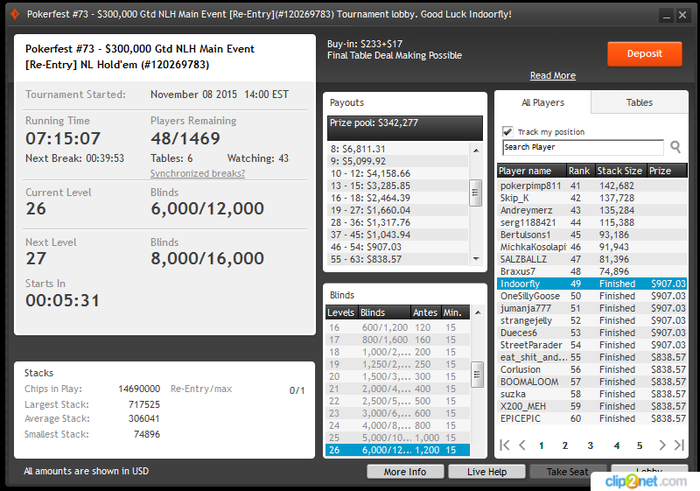The image size is (700, 491).
Task: Go to next page of player list
Action: (x=662, y=445)
